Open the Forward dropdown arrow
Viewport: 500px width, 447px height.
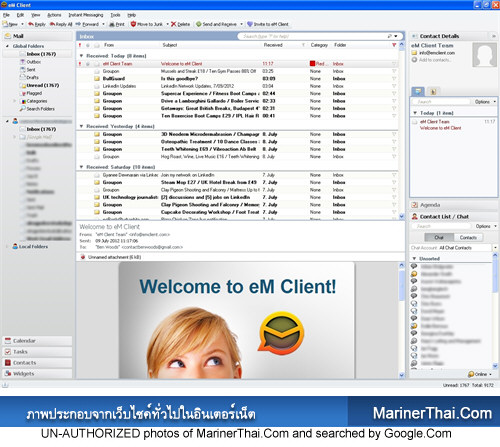click(x=103, y=24)
